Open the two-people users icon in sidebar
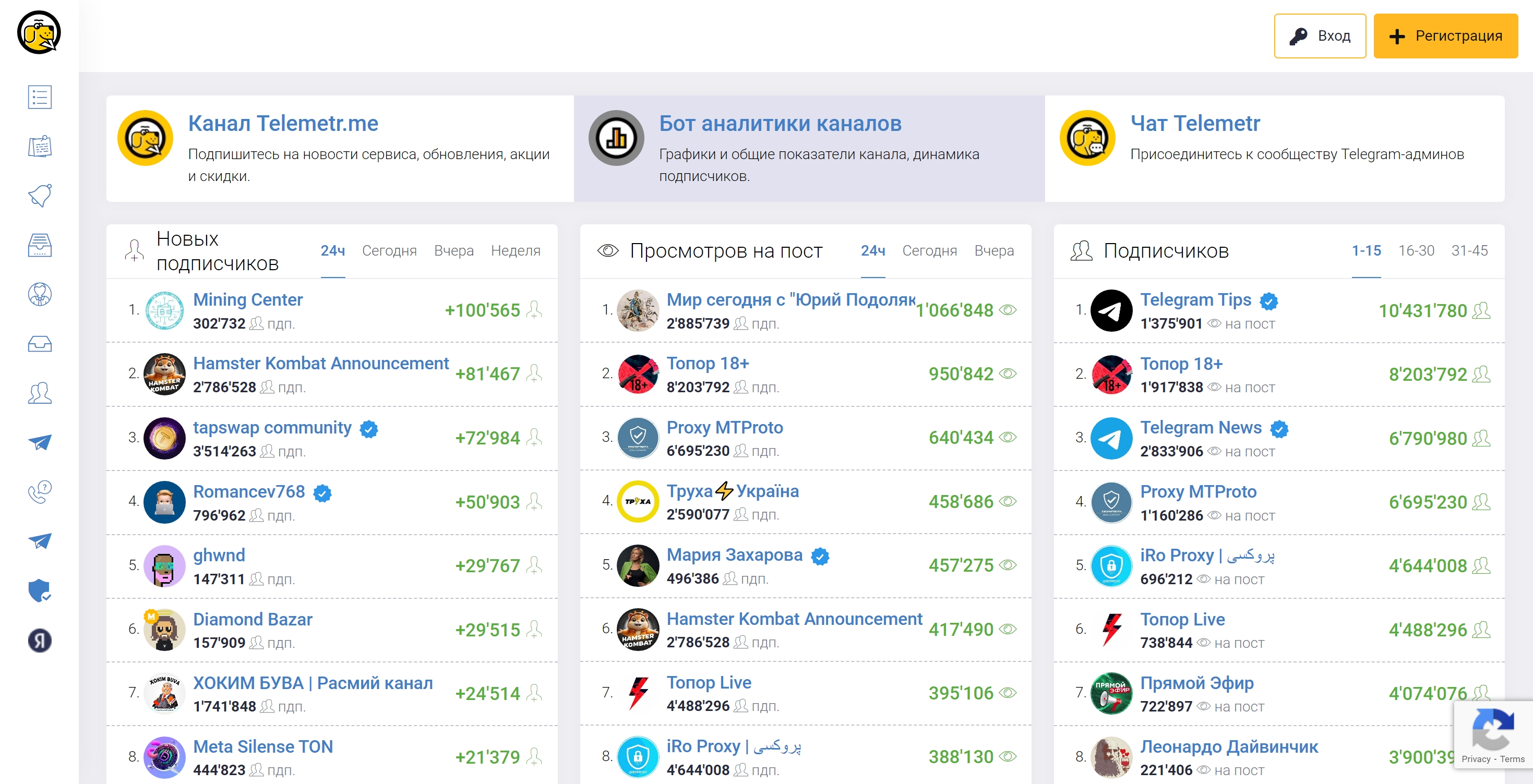 tap(40, 393)
